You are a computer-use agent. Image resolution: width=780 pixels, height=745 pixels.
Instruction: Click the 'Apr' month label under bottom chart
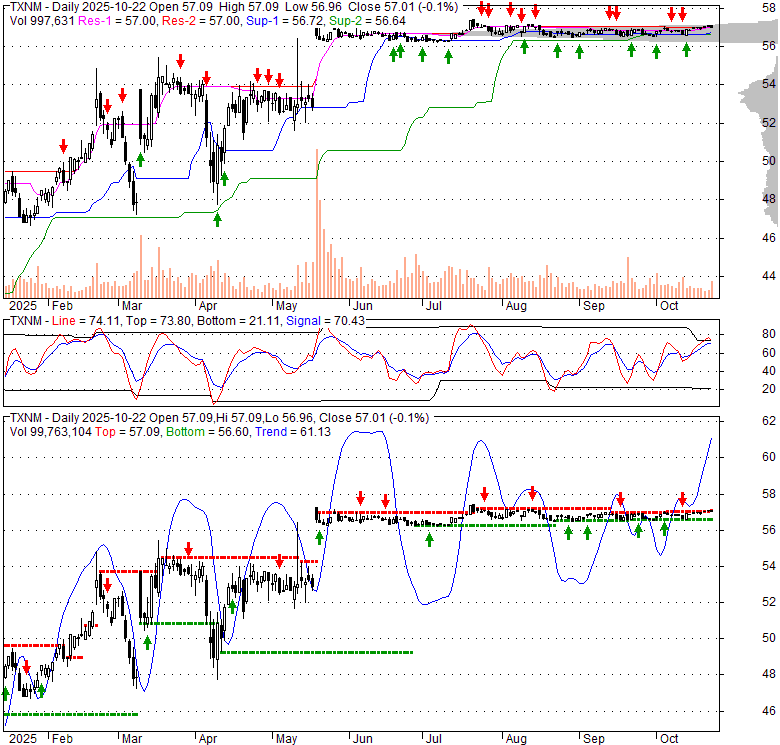coord(207,739)
